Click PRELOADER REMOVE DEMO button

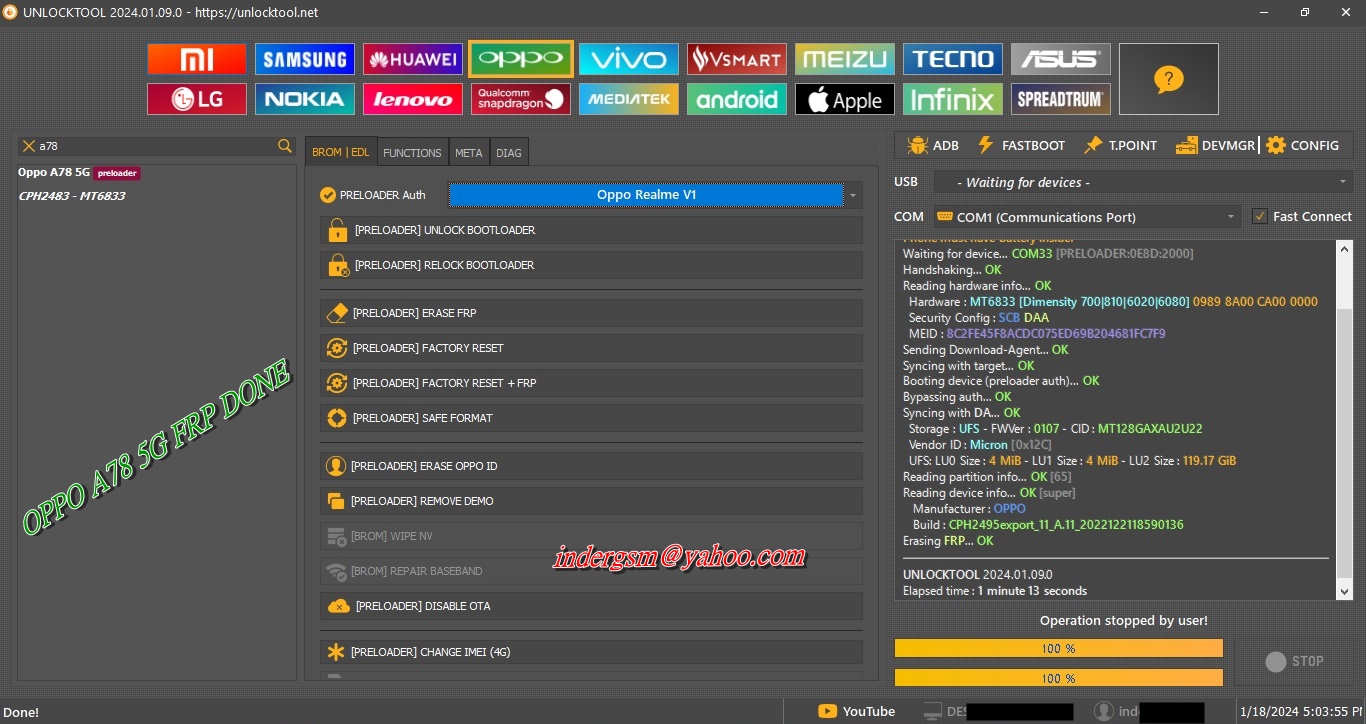point(591,501)
